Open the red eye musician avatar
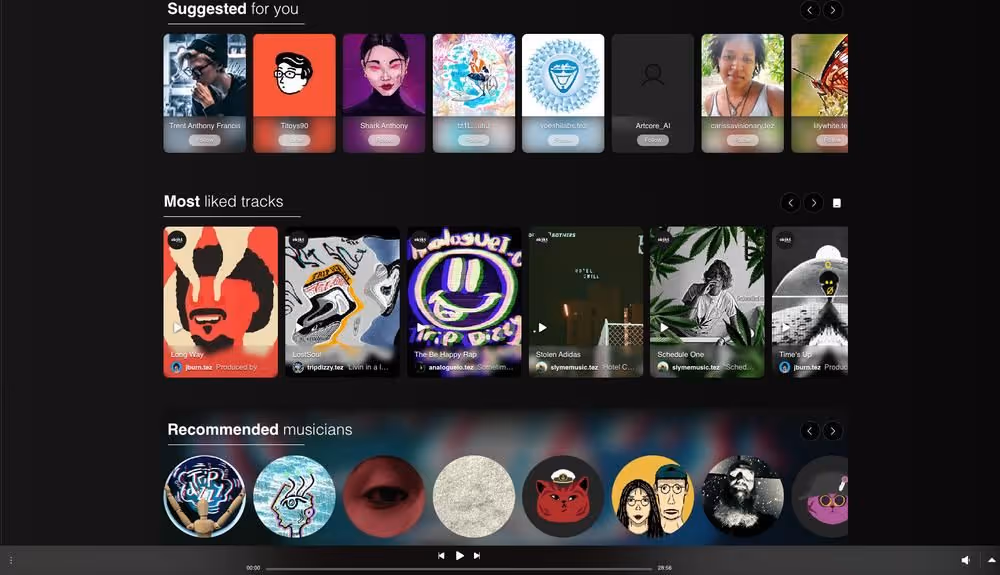The height and width of the screenshot is (575, 1000). [x=384, y=496]
